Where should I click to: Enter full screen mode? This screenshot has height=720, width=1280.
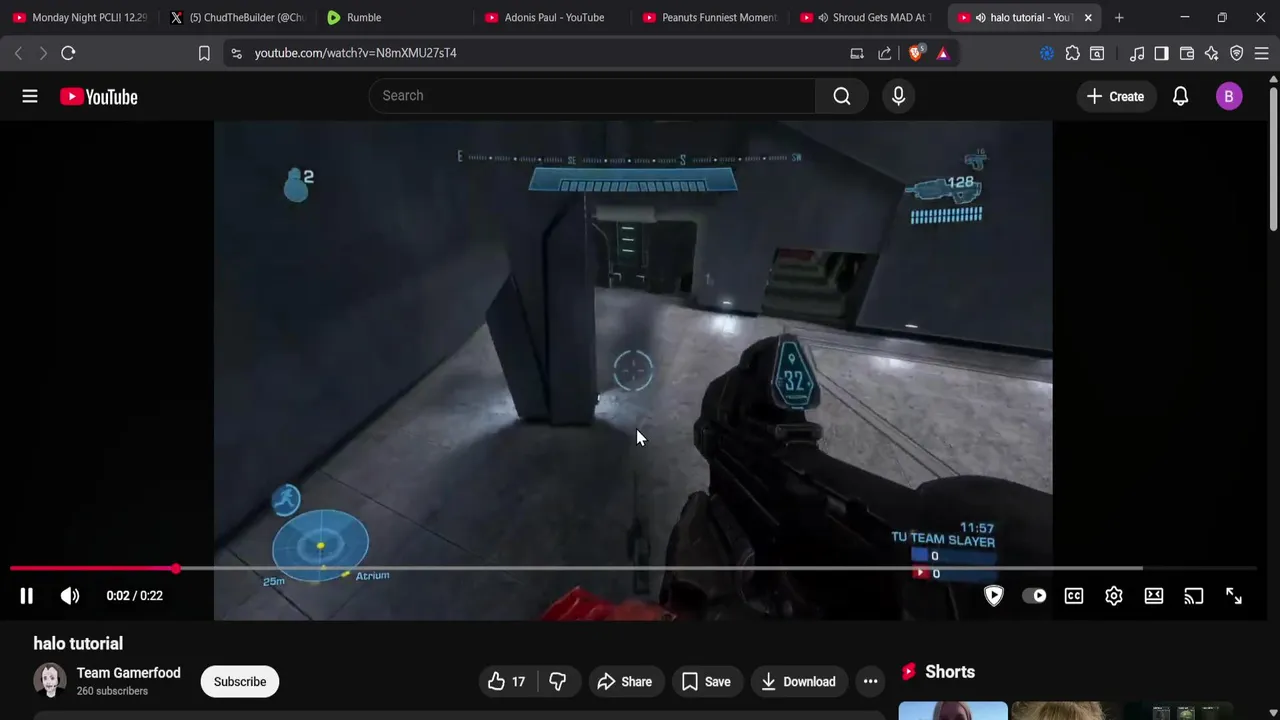(x=1234, y=596)
